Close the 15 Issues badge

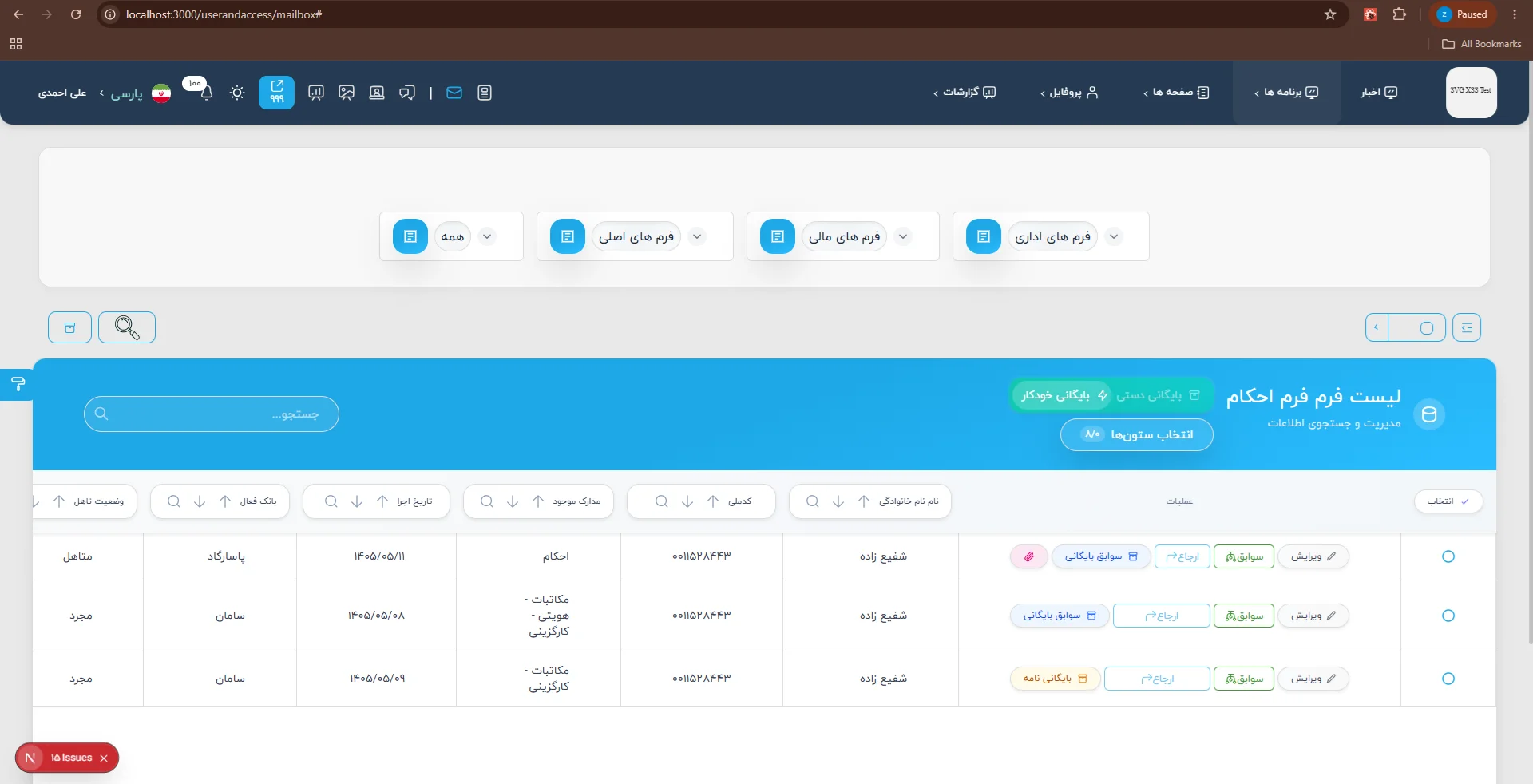[x=104, y=758]
